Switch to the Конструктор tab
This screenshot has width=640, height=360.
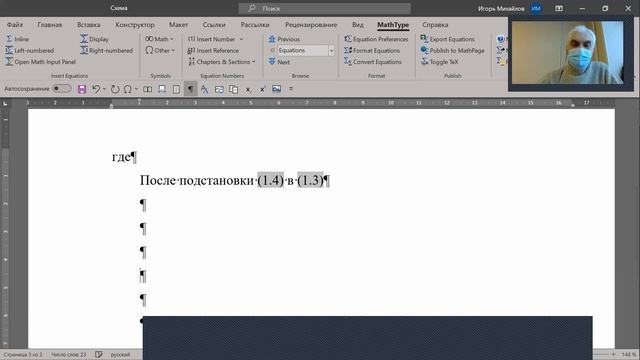pyautogui.click(x=135, y=25)
